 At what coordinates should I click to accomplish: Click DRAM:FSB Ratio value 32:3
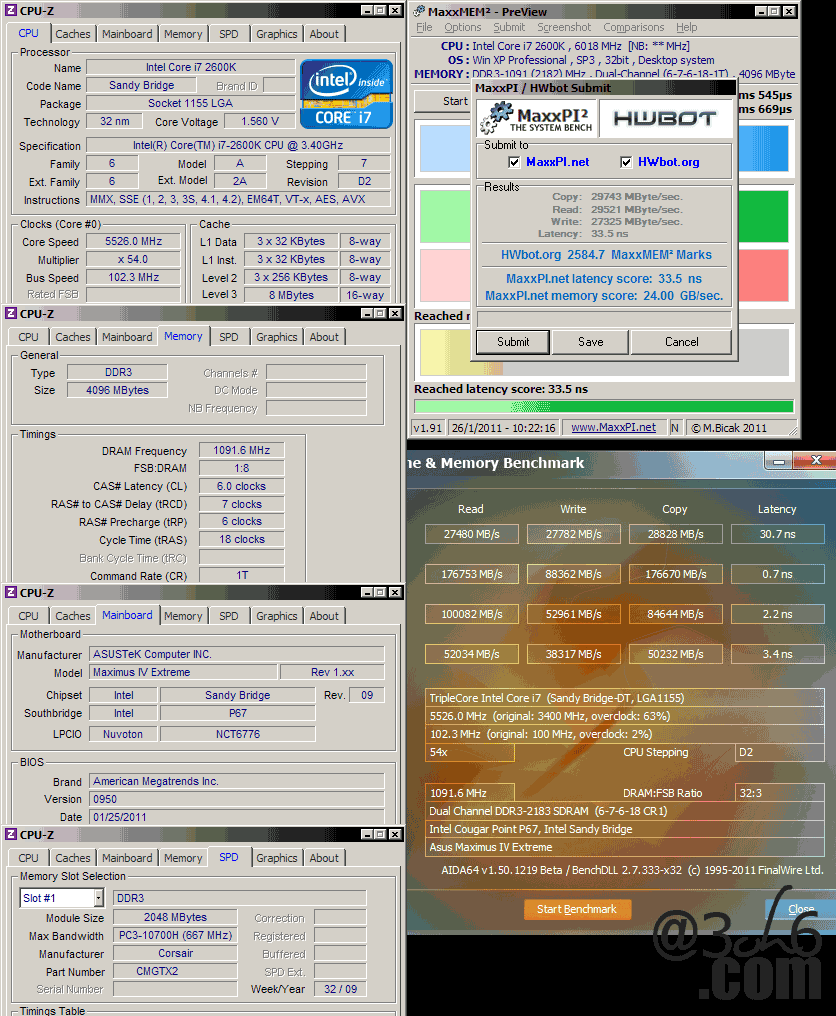pos(780,793)
